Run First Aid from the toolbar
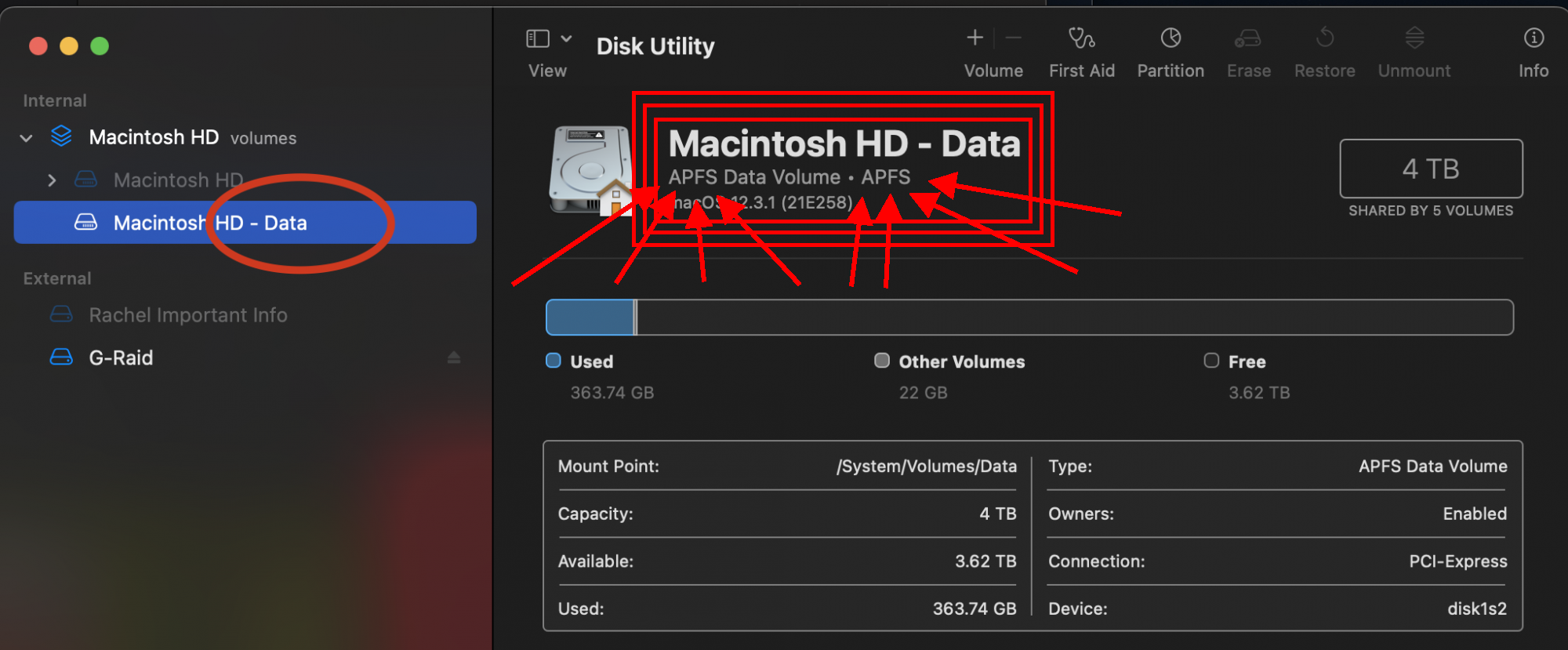The width and height of the screenshot is (1568, 650). click(1082, 38)
